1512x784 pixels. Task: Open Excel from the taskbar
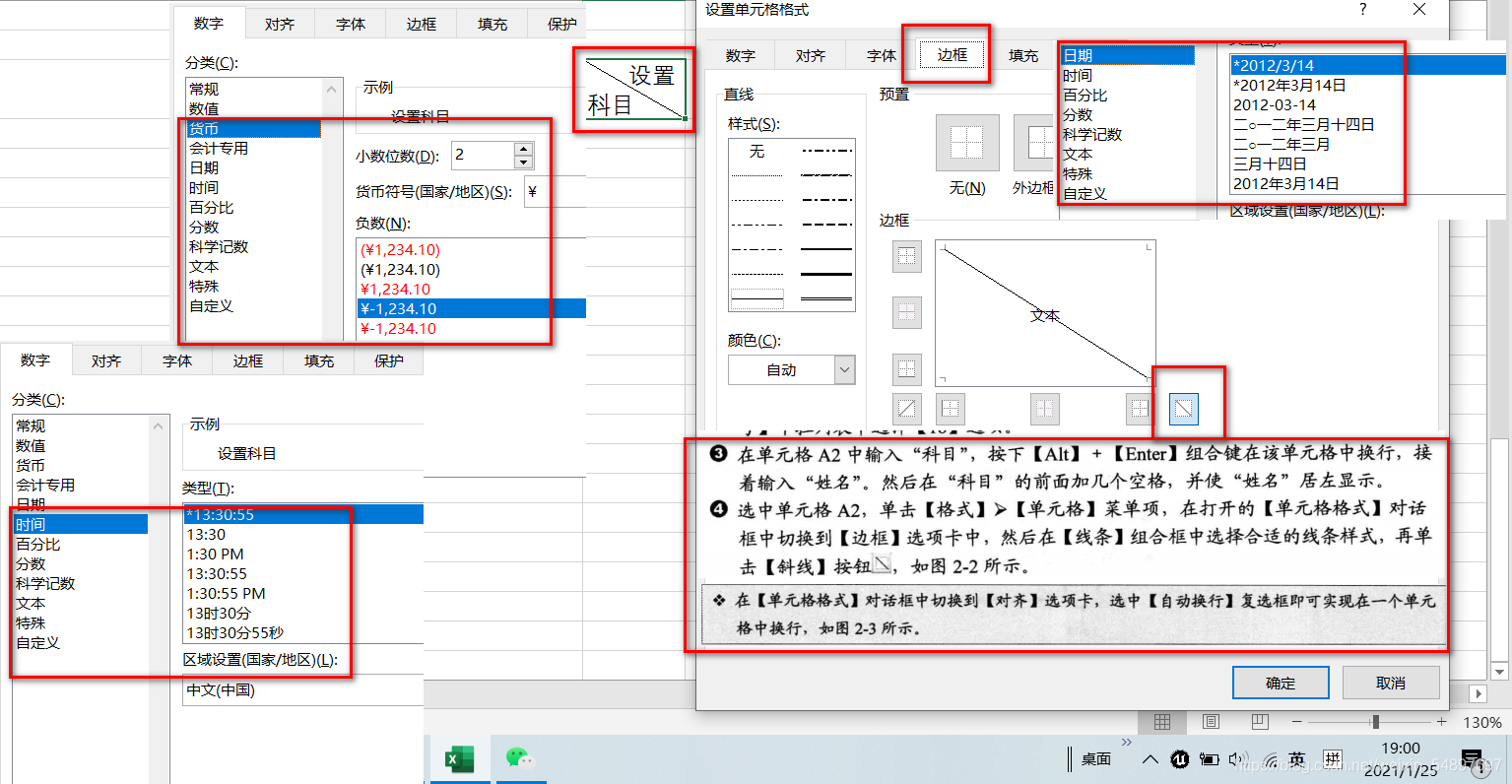[459, 759]
